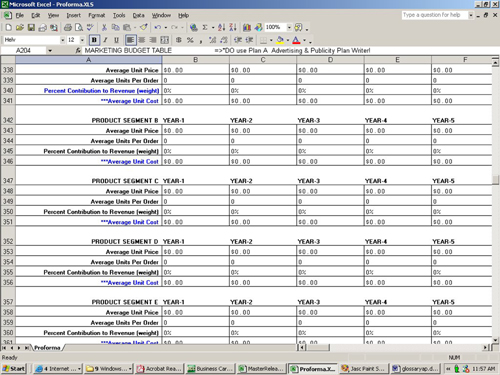Open the font name Helv dropdown
The width and height of the screenshot is (500, 375).
pyautogui.click(x=62, y=40)
